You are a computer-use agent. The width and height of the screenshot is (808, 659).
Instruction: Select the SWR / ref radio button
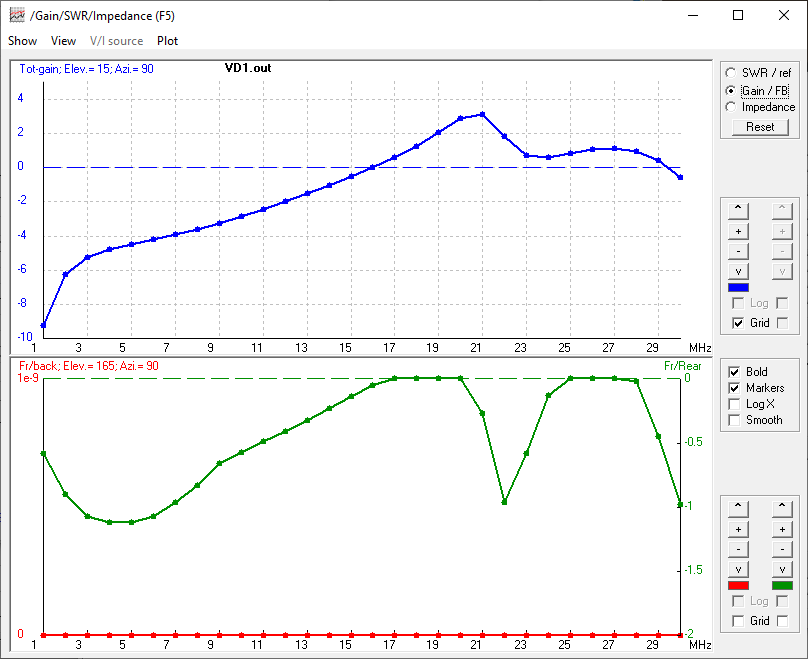732,73
